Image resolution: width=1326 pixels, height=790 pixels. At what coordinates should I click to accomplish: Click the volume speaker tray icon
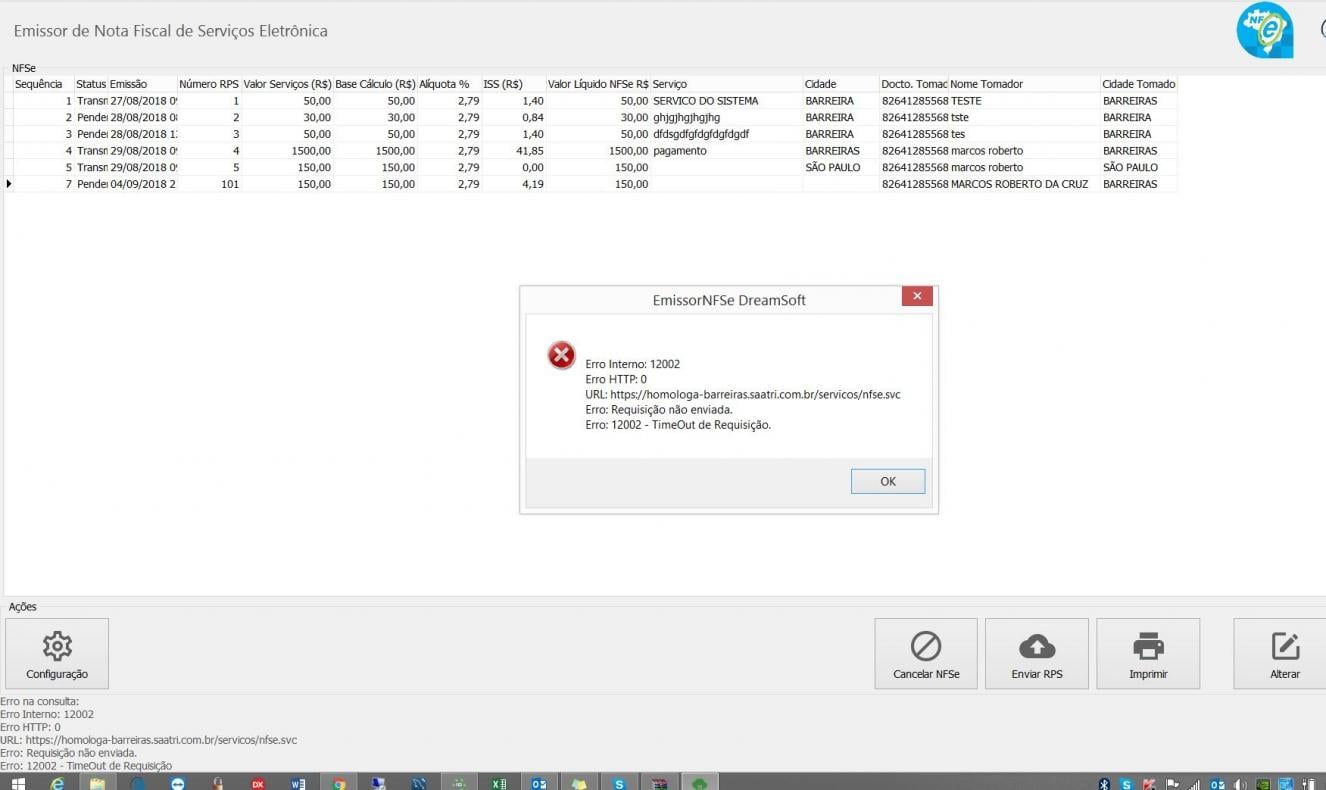pos(1240,784)
